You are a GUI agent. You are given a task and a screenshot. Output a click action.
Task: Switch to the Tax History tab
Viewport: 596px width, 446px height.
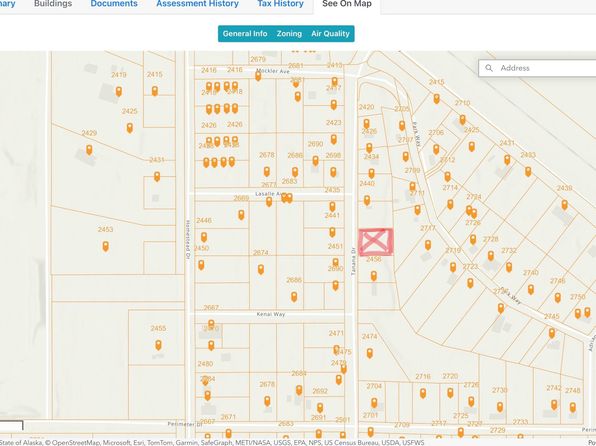[281, 4]
